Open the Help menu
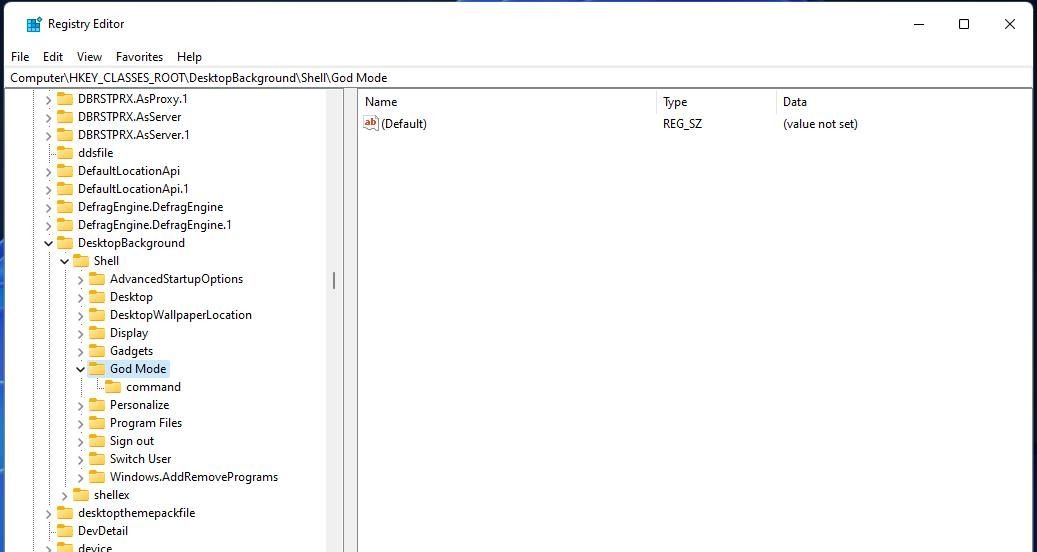 coord(189,57)
